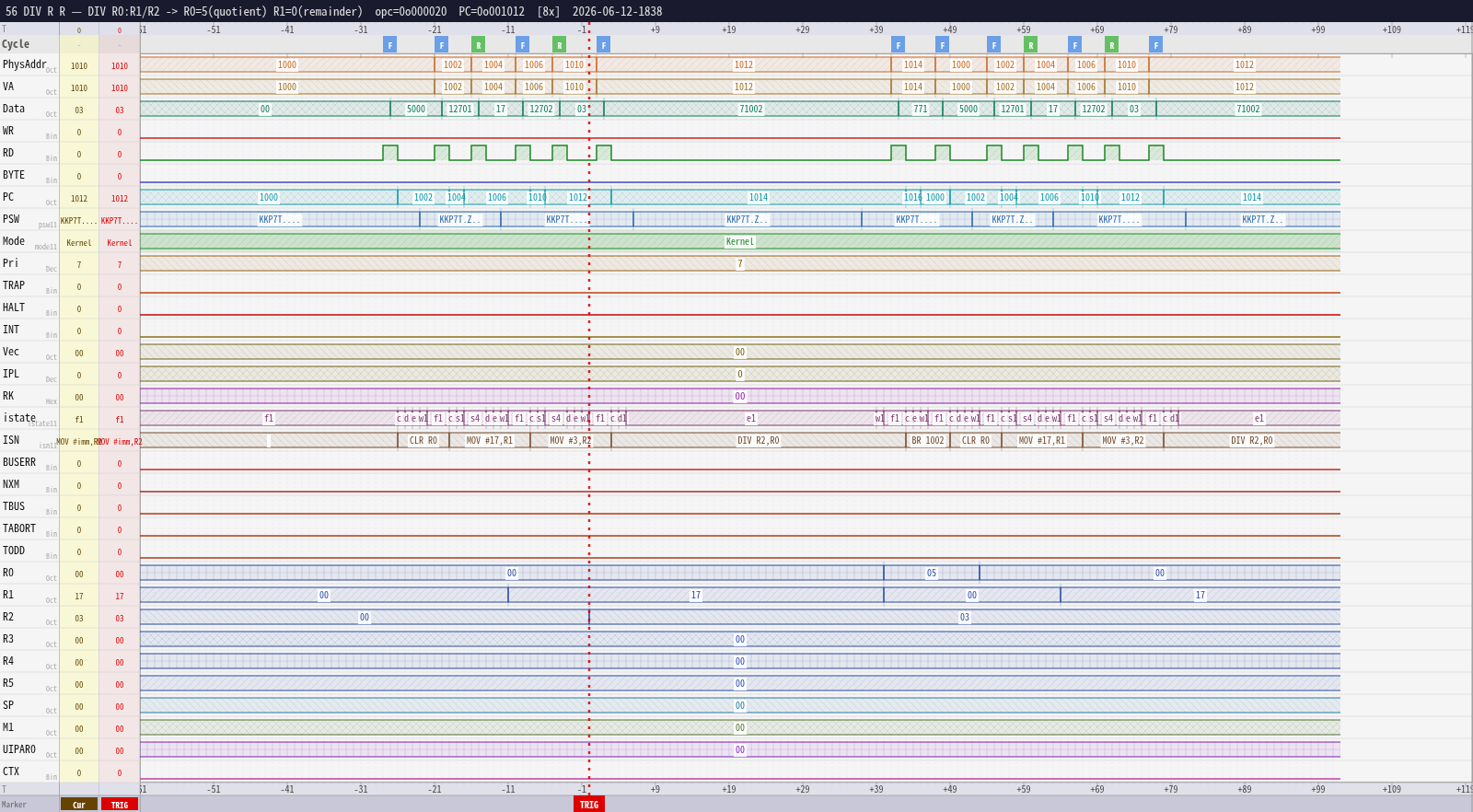
Task: Select the red TRIG button in the Marker row
Action: 120,805
